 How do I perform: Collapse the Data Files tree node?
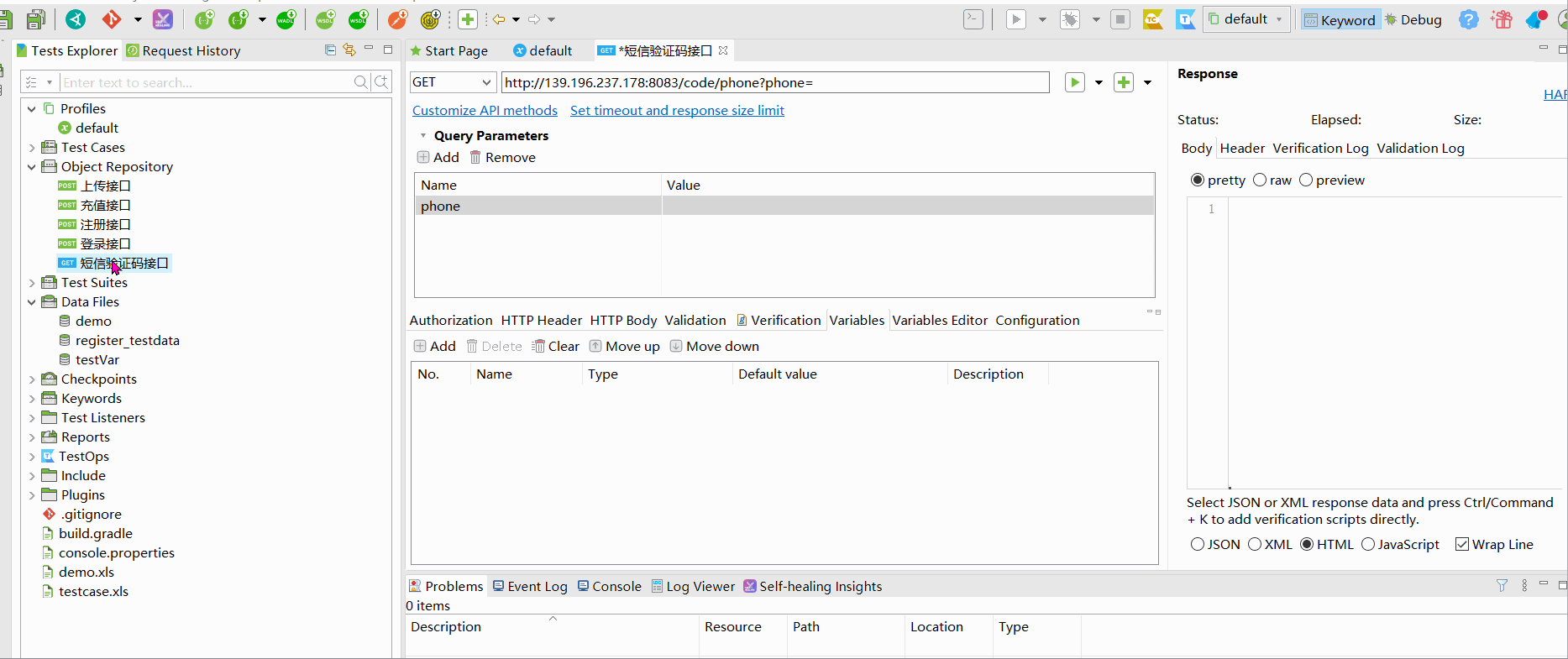[32, 302]
